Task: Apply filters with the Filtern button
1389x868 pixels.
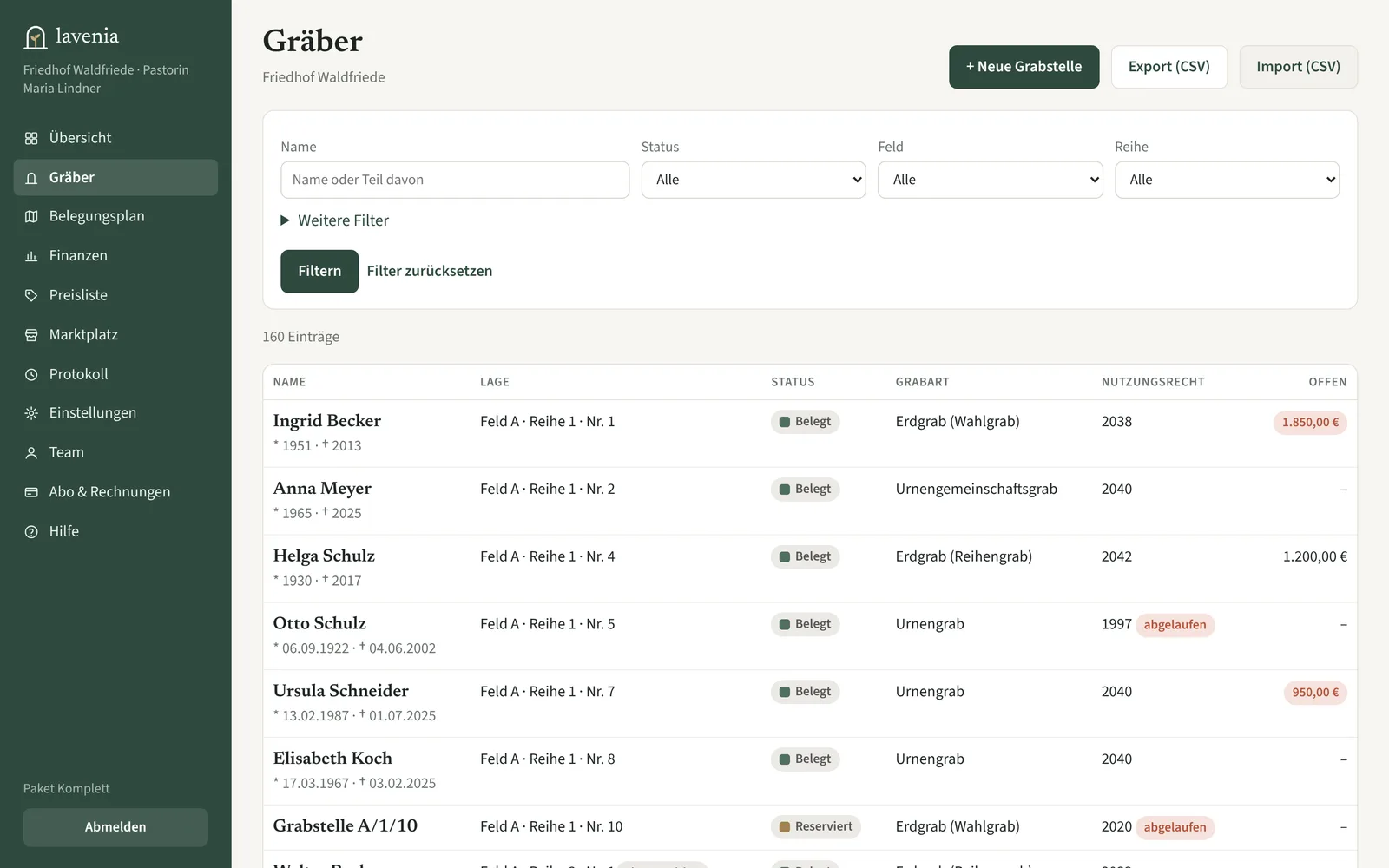Action: (x=319, y=271)
